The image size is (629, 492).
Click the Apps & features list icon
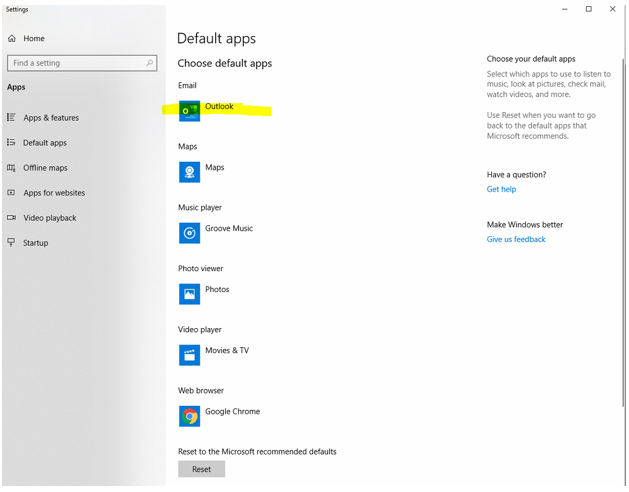[11, 117]
